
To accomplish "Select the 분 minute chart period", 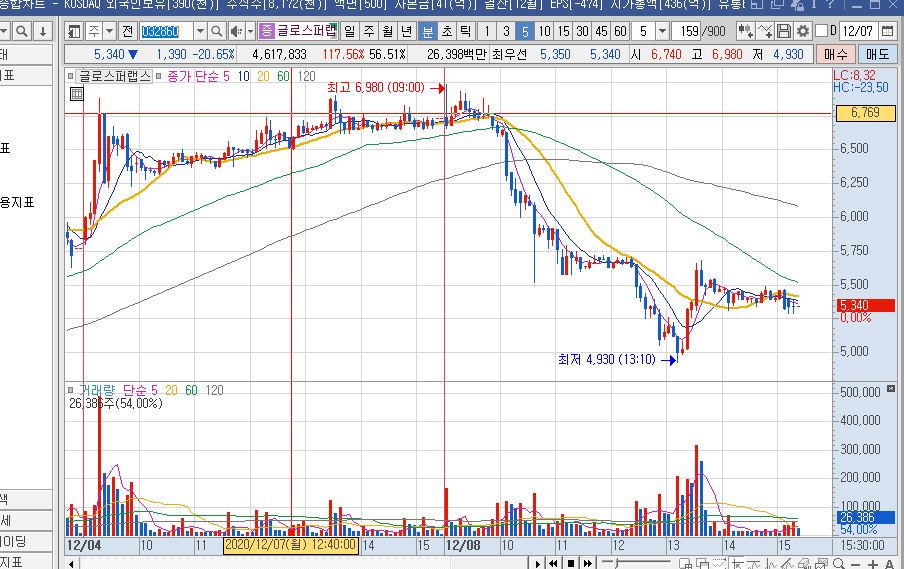I will [x=427, y=31].
